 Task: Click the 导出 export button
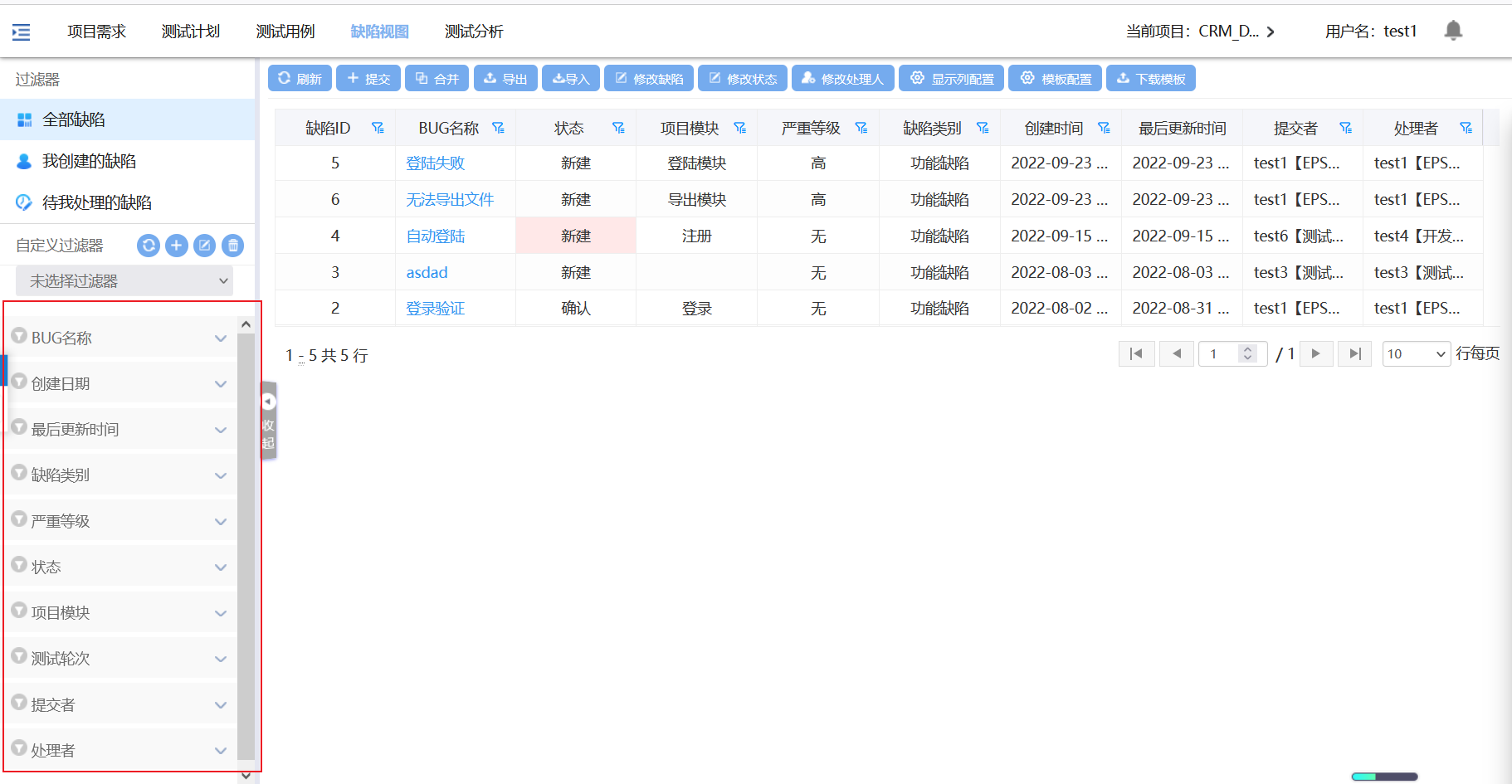505,79
